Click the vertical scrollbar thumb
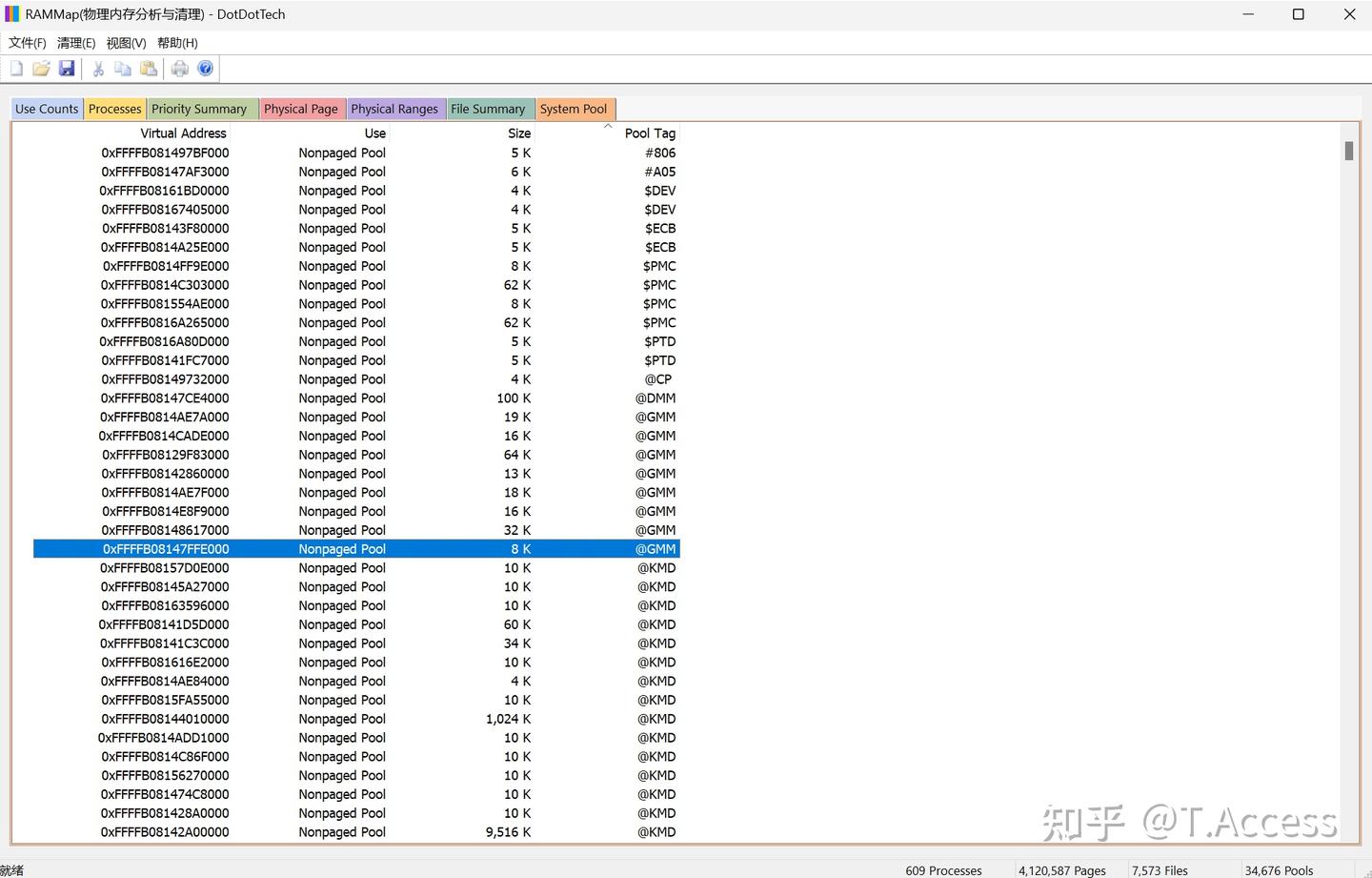This screenshot has width=1372, height=878. (x=1349, y=151)
